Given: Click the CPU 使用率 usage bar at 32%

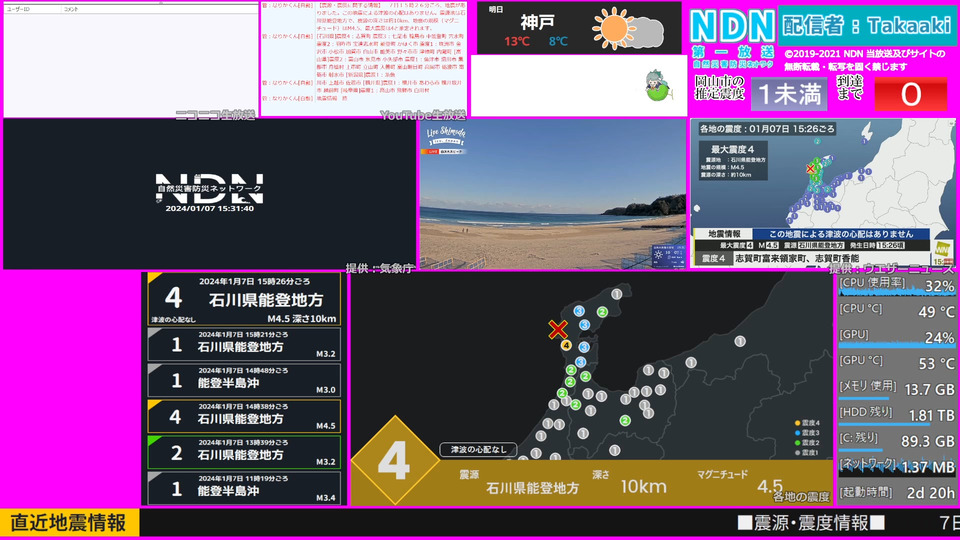Looking at the screenshot, I should [x=896, y=285].
